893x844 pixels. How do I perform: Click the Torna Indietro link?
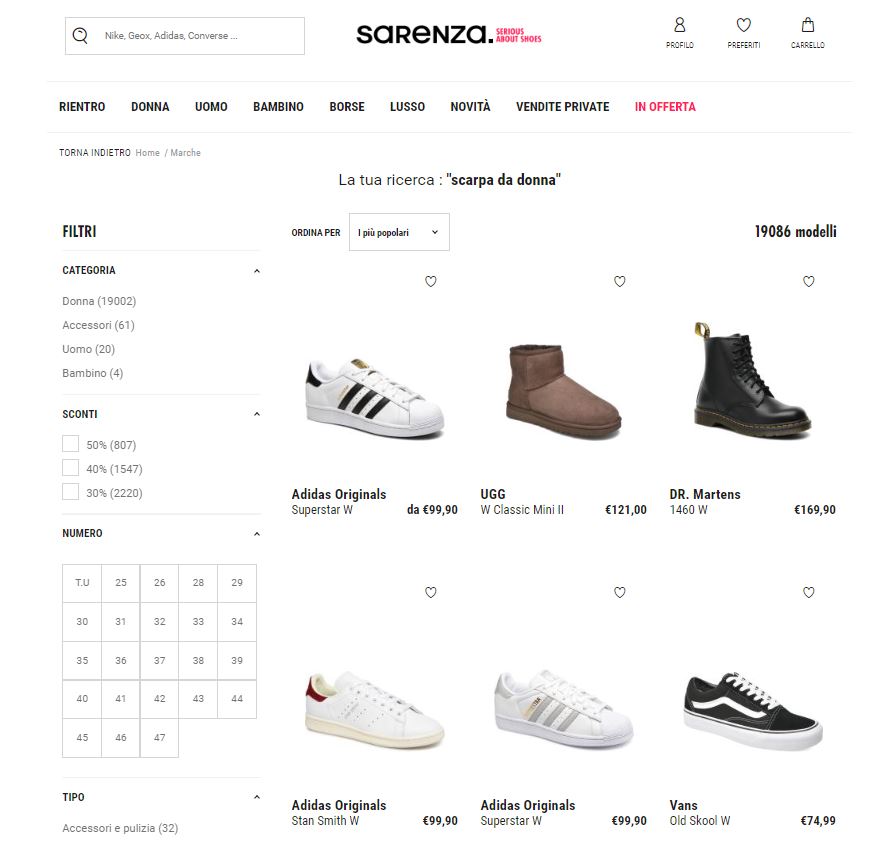click(95, 153)
